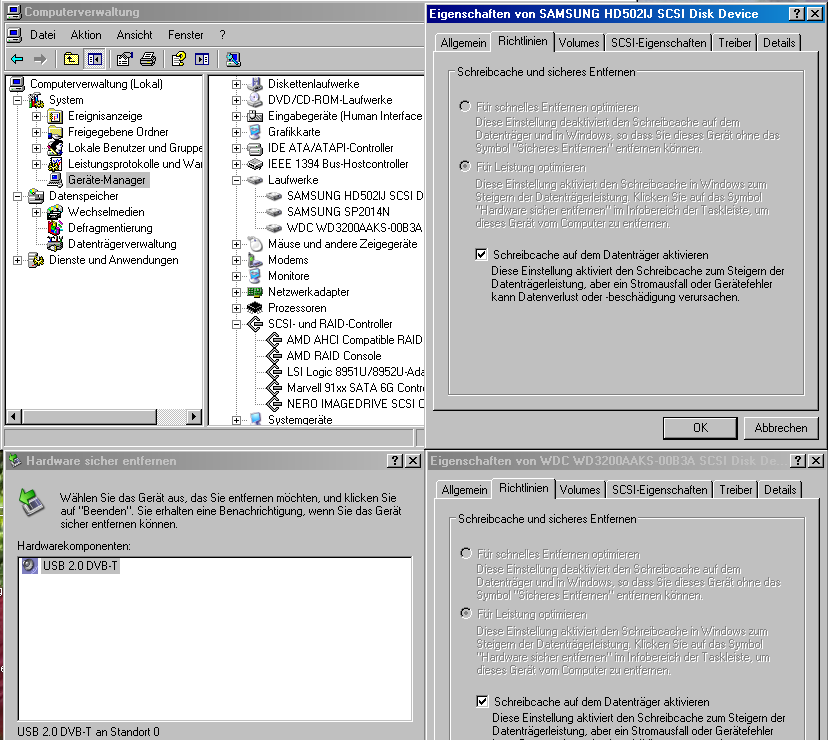Click the Diskettenlaufwerke floppy icon
The image size is (828, 740).
pos(255,84)
